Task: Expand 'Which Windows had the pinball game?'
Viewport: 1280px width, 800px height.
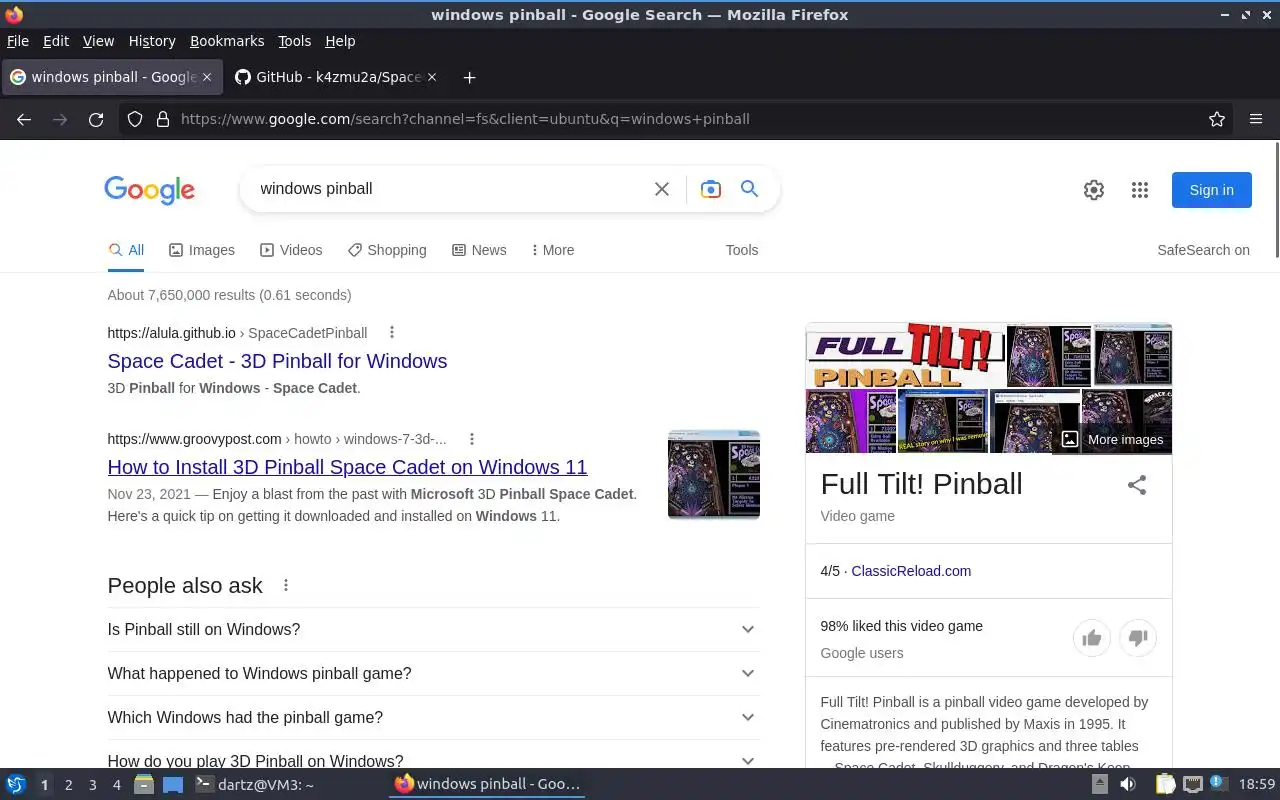Action: pyautogui.click(x=433, y=717)
